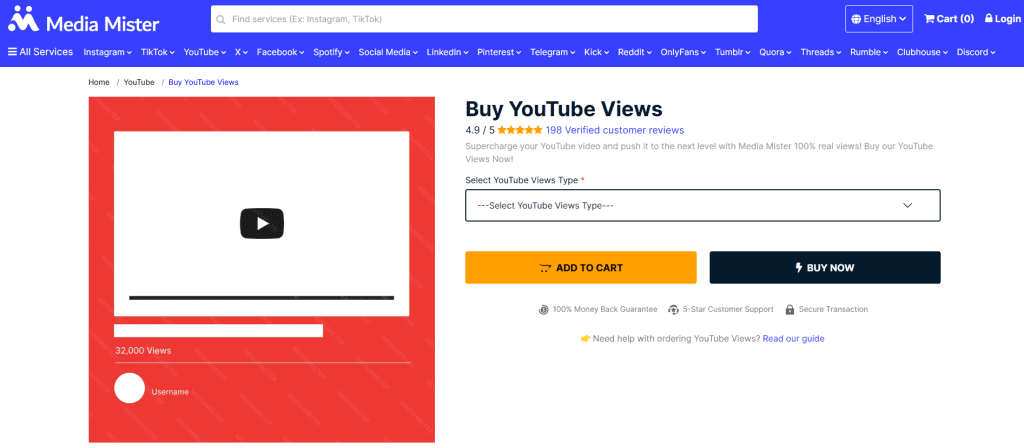Viewport: 1024px width, 448px height.
Task: Click the lock icon next to Login
Action: (989, 19)
